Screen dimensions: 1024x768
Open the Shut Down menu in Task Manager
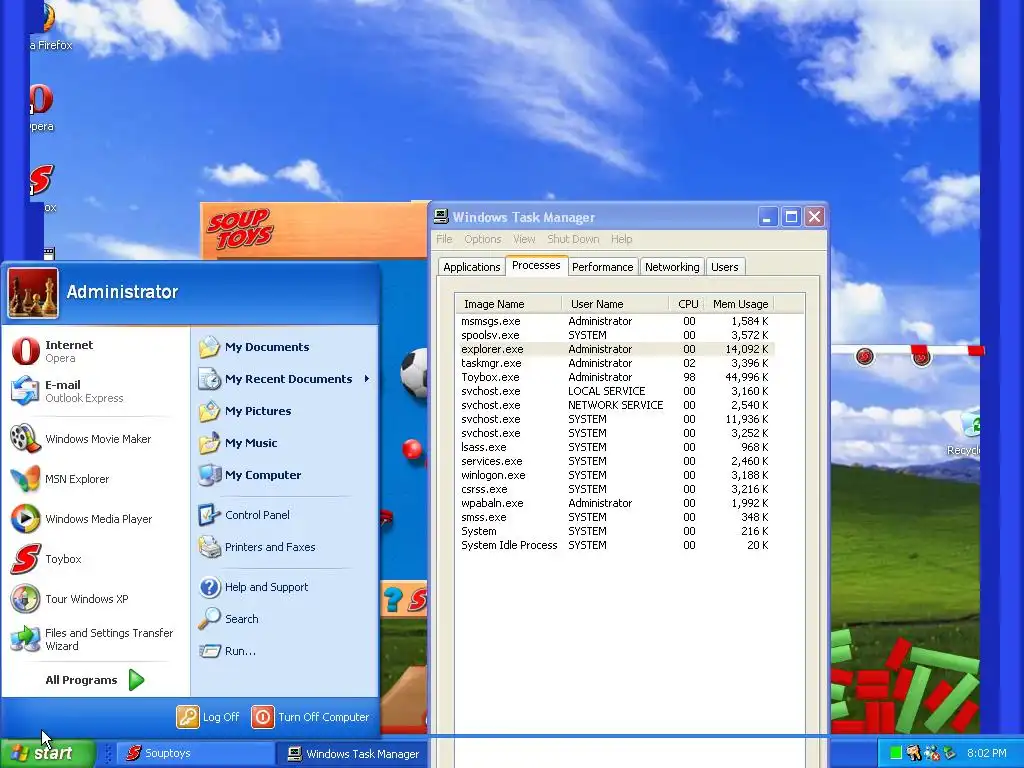(x=573, y=239)
